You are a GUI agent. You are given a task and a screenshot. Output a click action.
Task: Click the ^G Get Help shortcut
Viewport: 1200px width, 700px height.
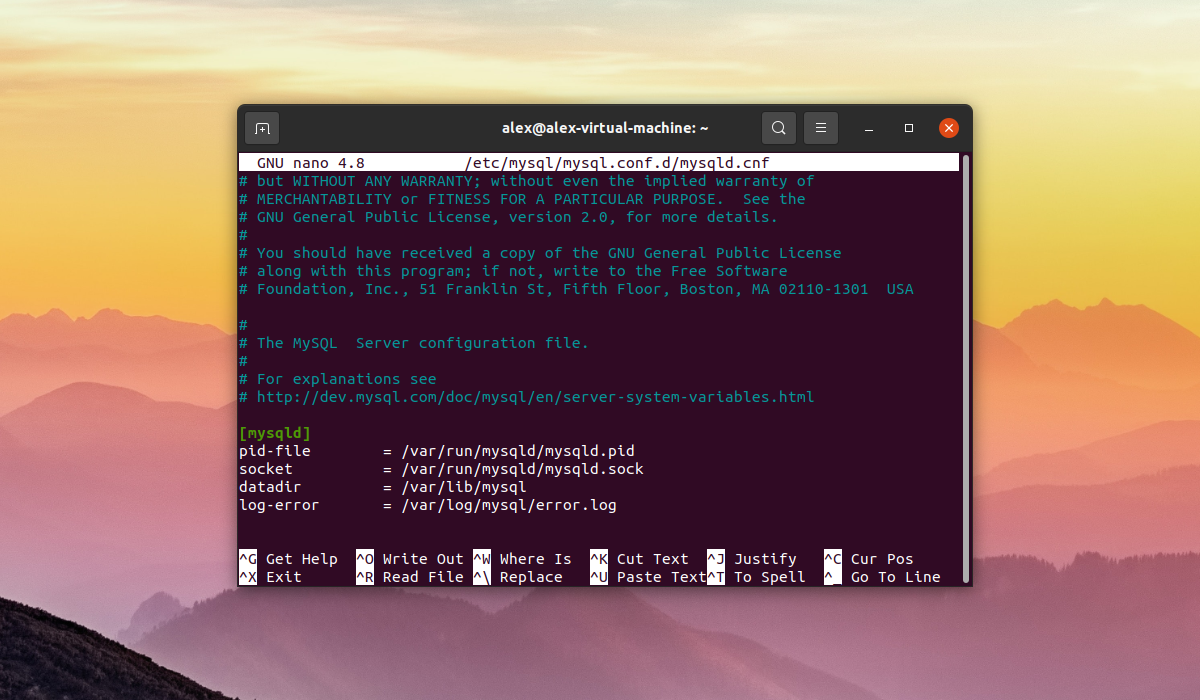[288, 559]
